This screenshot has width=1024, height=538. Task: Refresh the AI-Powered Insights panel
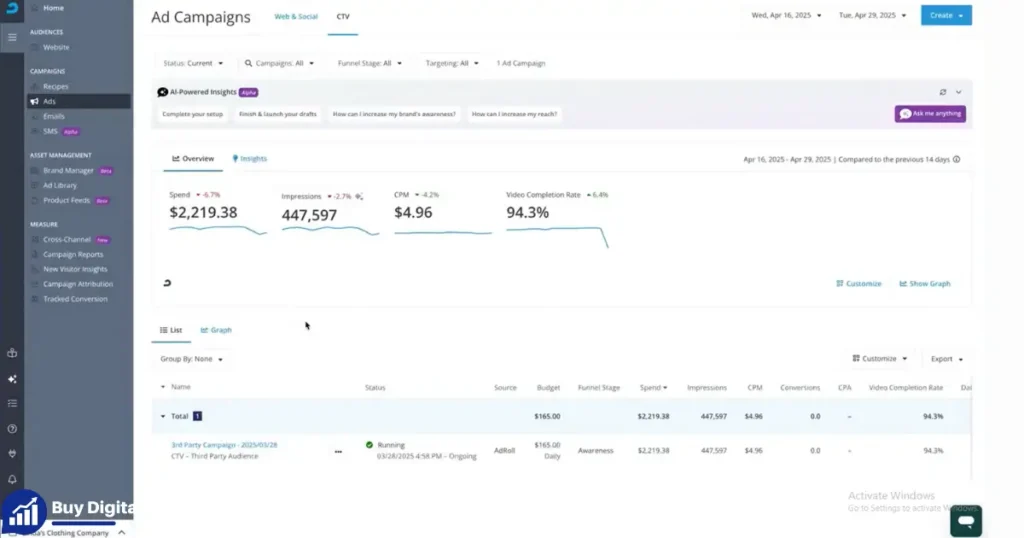pos(942,92)
